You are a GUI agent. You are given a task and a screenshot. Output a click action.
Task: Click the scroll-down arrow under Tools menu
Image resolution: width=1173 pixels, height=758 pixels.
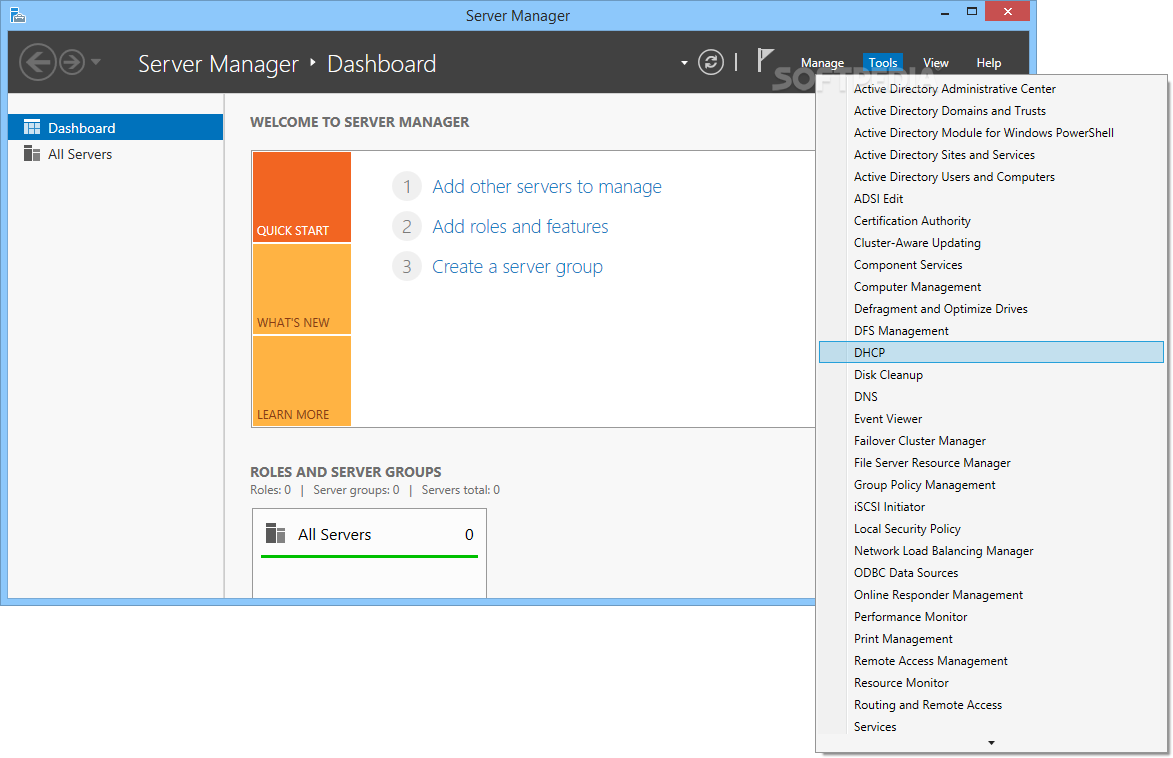tap(991, 743)
